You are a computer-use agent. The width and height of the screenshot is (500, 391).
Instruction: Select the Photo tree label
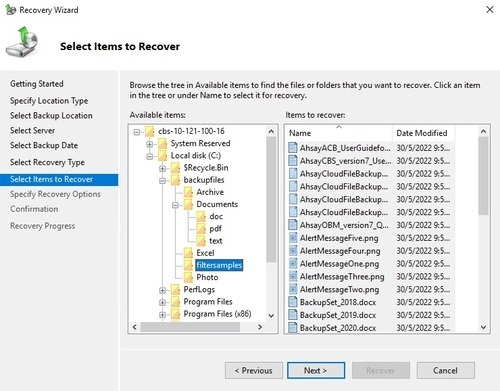click(x=207, y=277)
